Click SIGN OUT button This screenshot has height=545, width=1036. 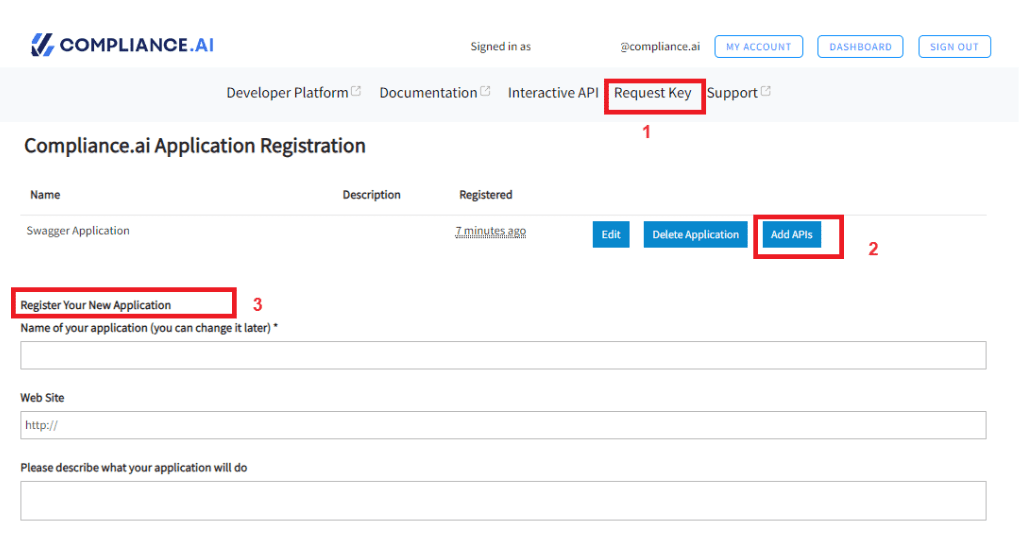tap(954, 47)
